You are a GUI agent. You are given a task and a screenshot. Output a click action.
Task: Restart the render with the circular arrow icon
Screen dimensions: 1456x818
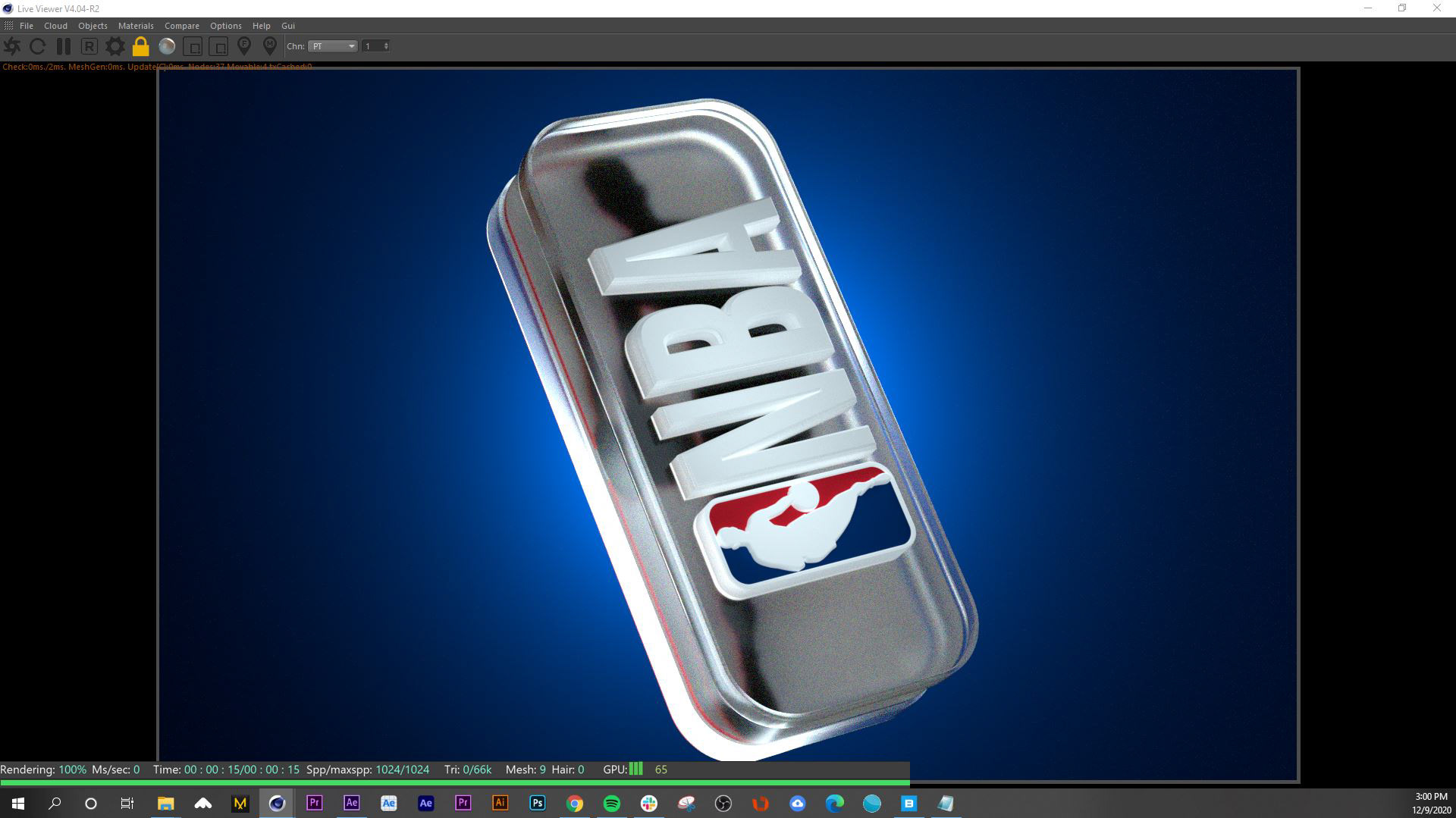[37, 46]
